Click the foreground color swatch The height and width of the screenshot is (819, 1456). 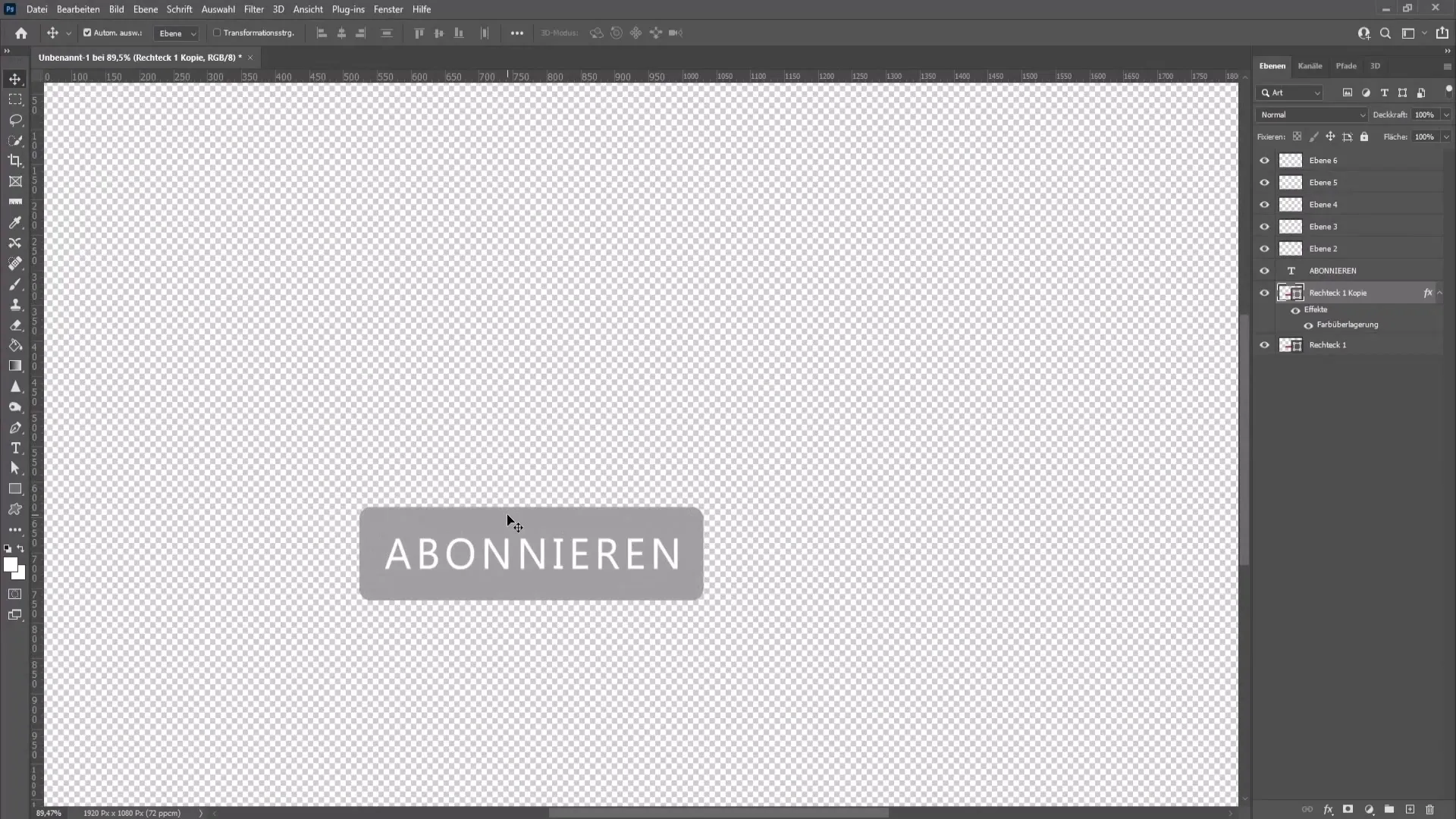[11, 564]
